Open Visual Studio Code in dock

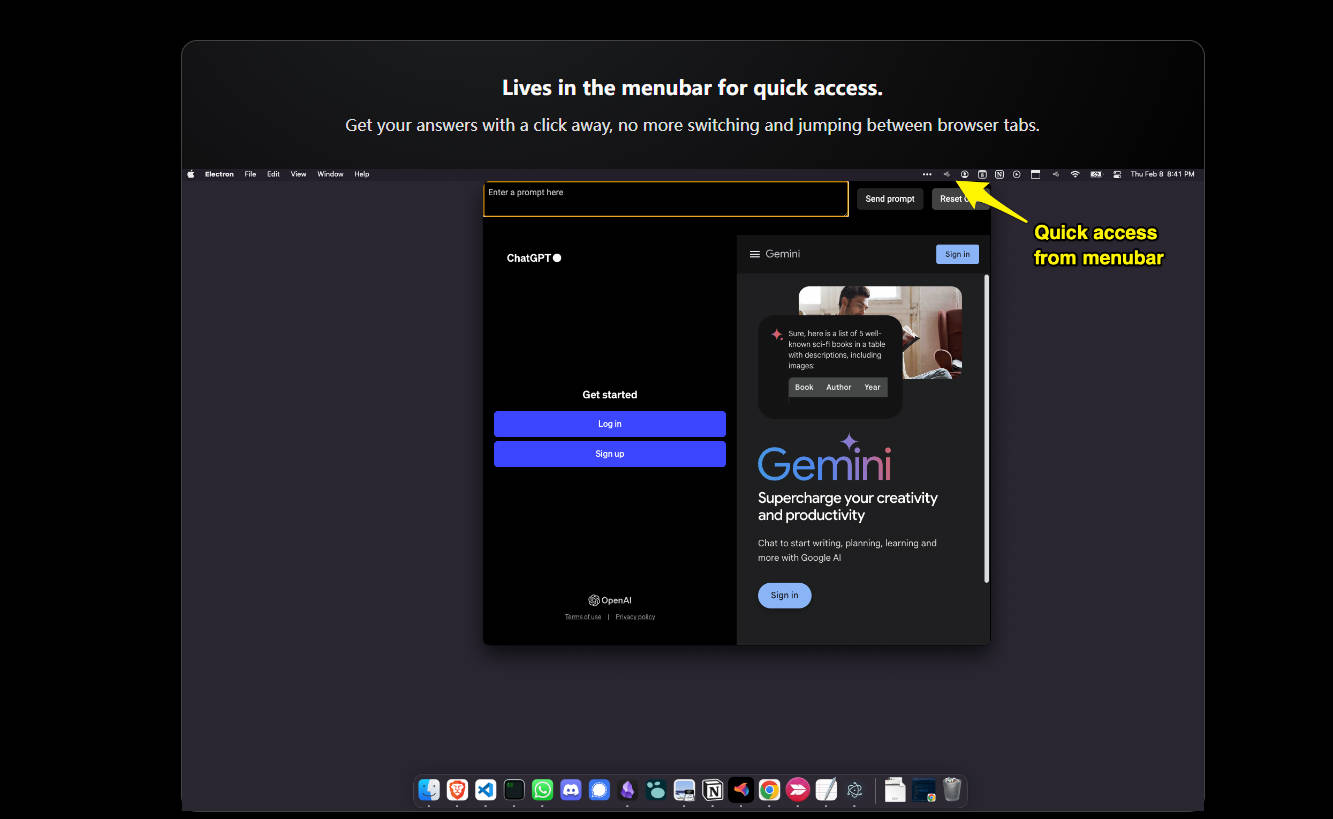pos(486,790)
